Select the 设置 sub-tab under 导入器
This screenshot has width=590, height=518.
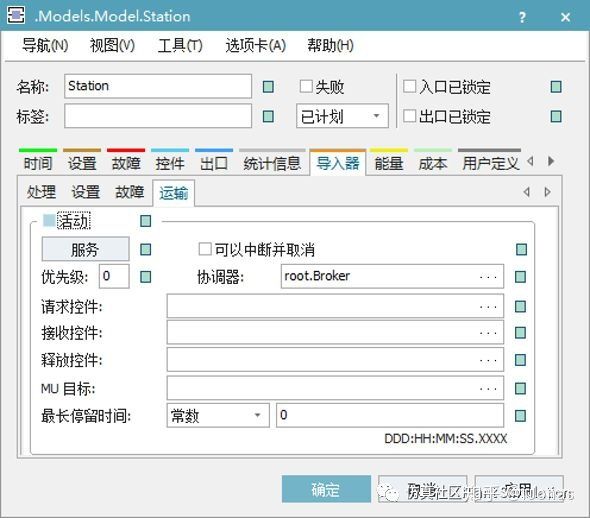tap(85, 192)
